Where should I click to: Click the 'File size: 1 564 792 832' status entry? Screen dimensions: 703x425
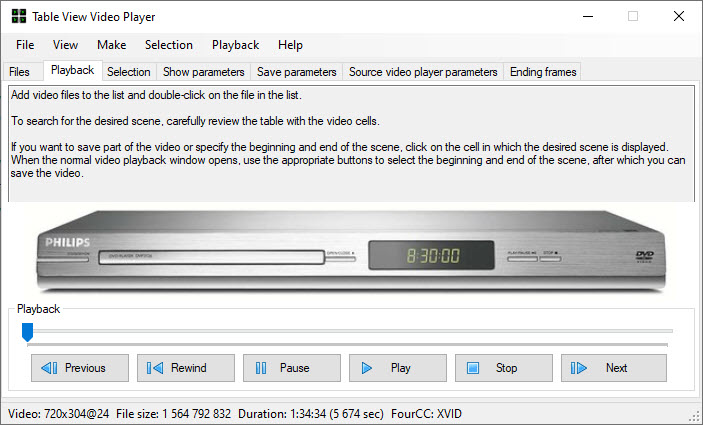[x=173, y=414]
